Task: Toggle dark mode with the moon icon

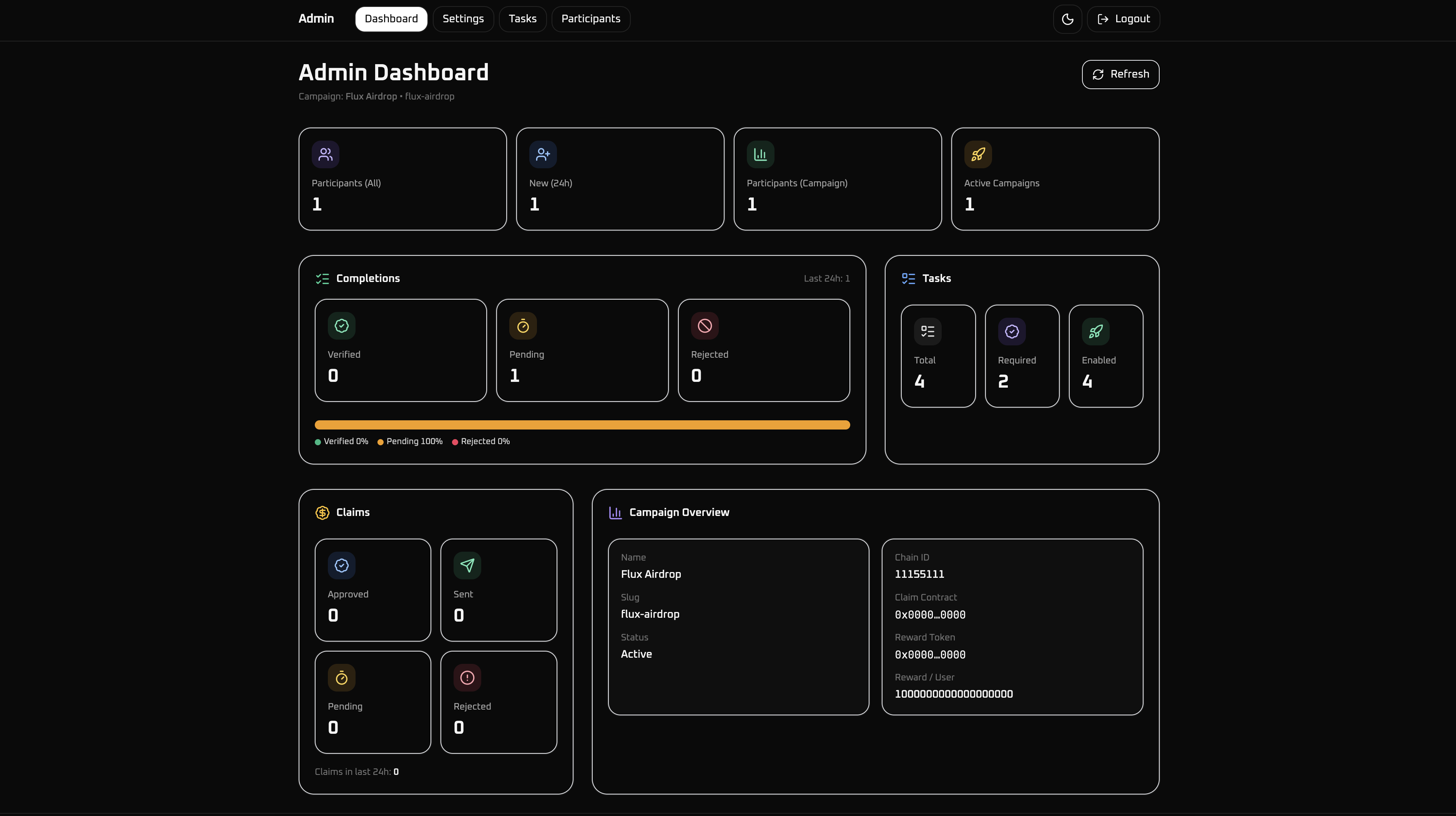Action: (1067, 19)
